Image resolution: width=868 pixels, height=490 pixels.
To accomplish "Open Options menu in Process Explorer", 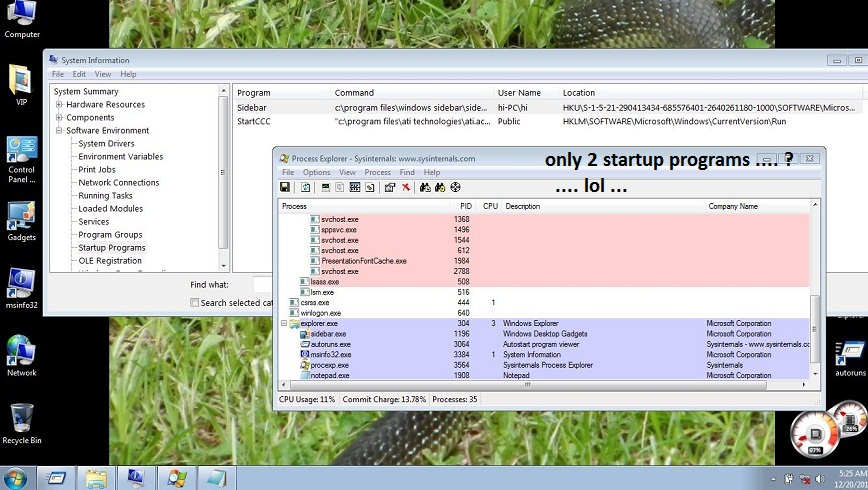I will tap(316, 173).
